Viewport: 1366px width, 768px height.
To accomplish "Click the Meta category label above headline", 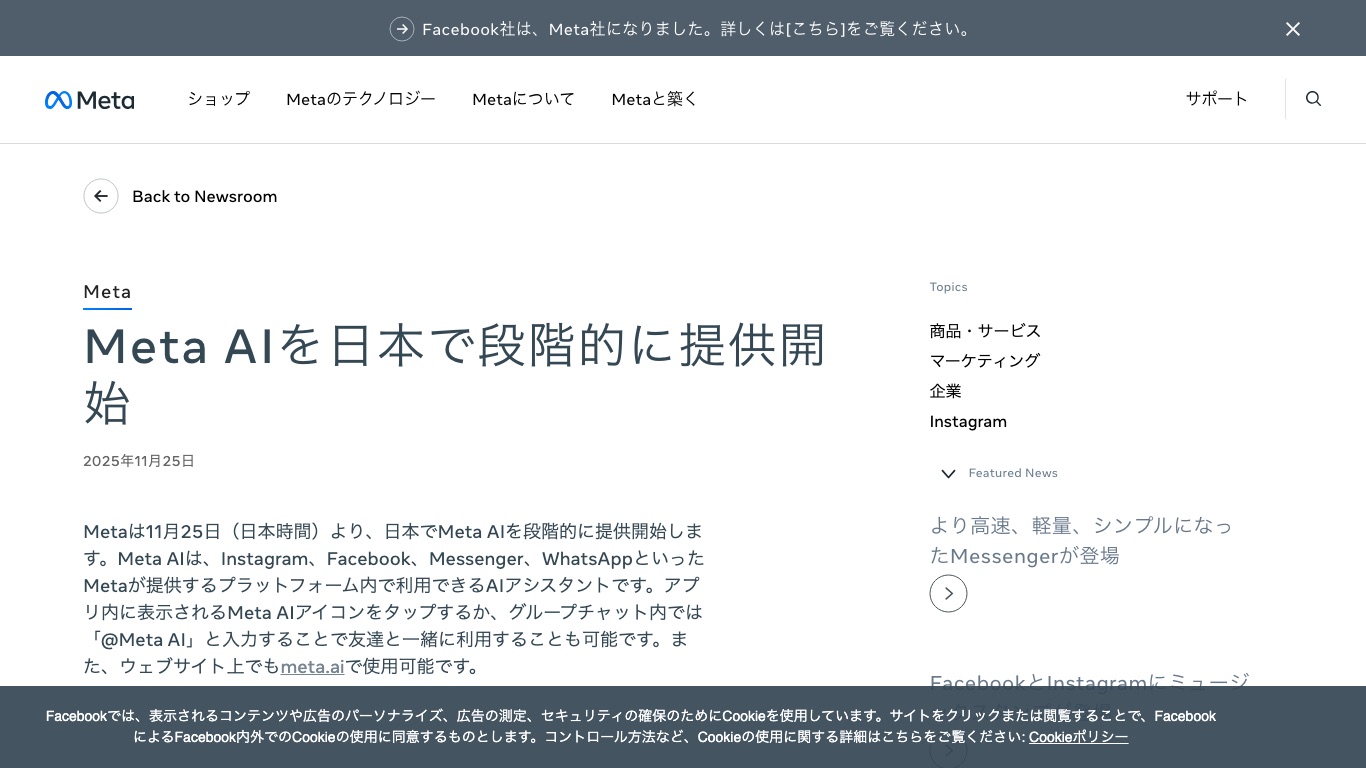I will tap(107, 292).
